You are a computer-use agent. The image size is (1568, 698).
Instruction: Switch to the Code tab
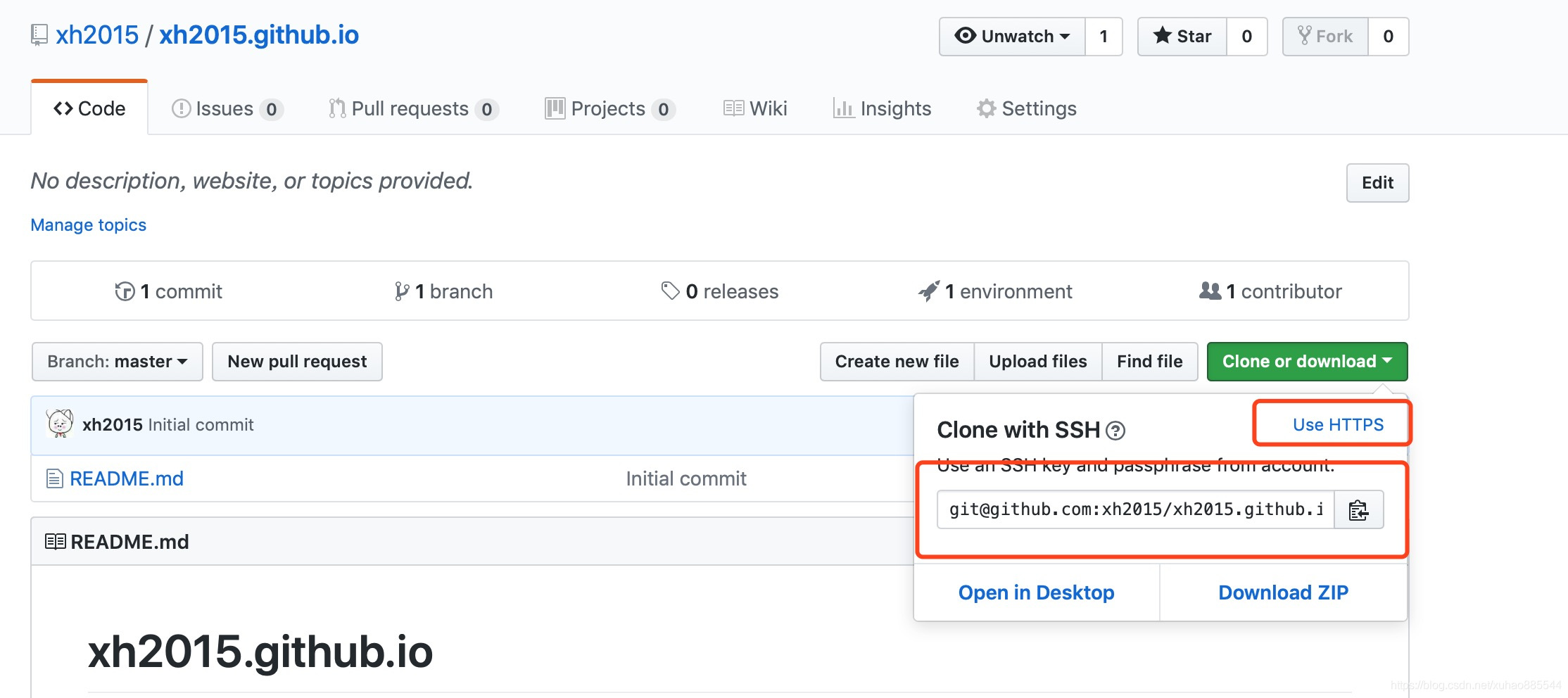pyautogui.click(x=89, y=108)
